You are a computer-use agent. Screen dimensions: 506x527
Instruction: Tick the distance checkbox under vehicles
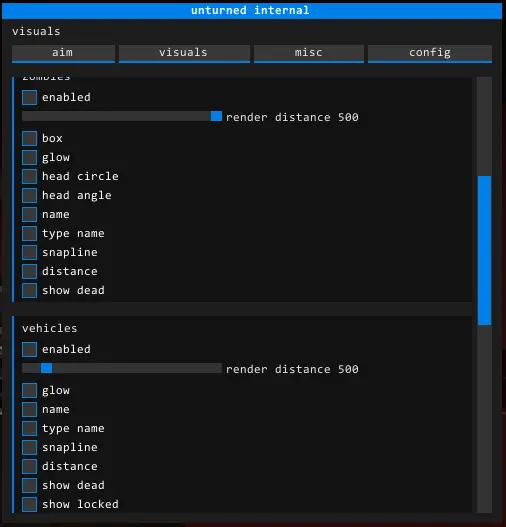tap(30, 467)
